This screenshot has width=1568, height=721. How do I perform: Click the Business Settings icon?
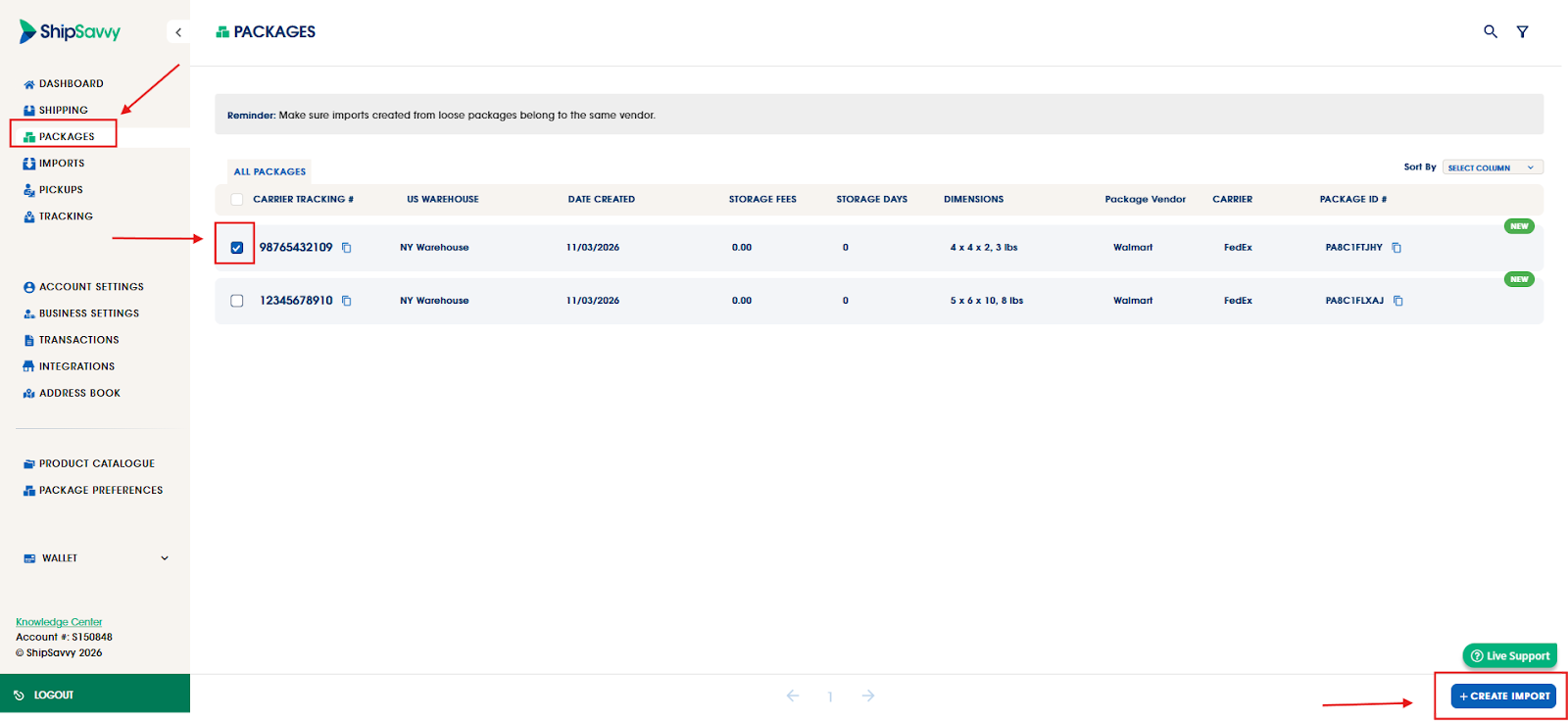pos(29,313)
